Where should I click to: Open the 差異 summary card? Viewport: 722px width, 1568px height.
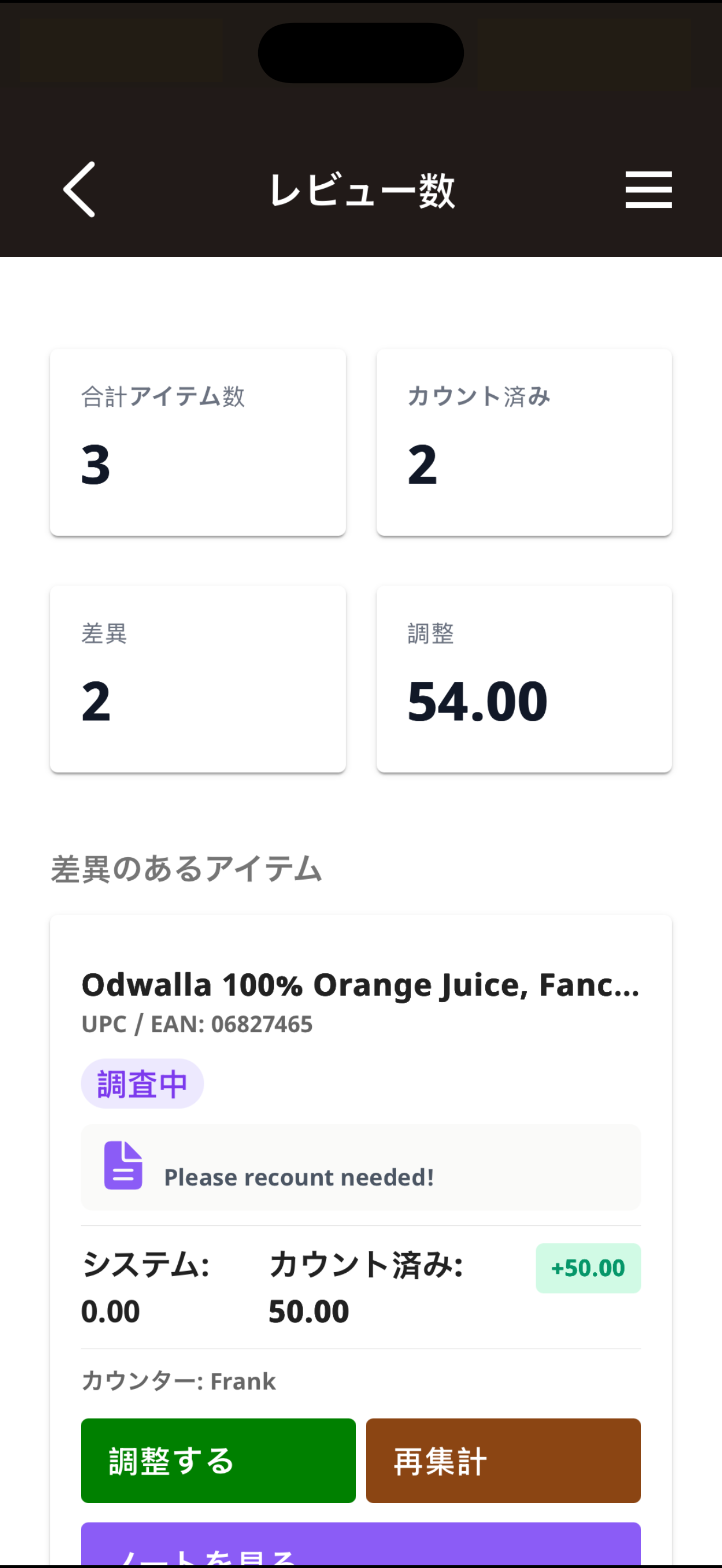[x=198, y=678]
